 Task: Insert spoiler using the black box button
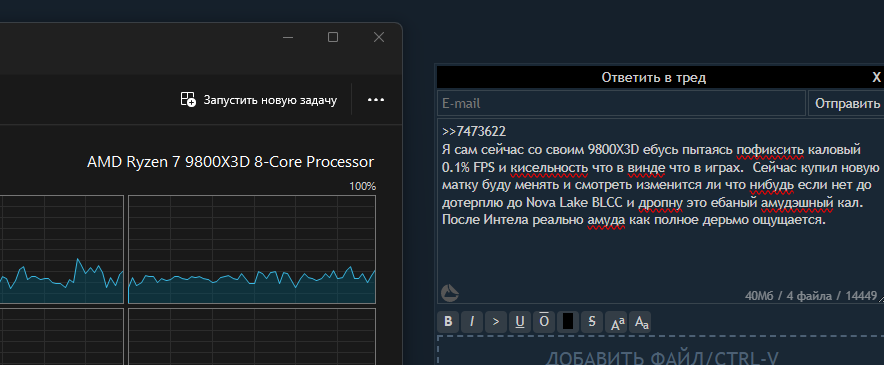(x=568, y=322)
